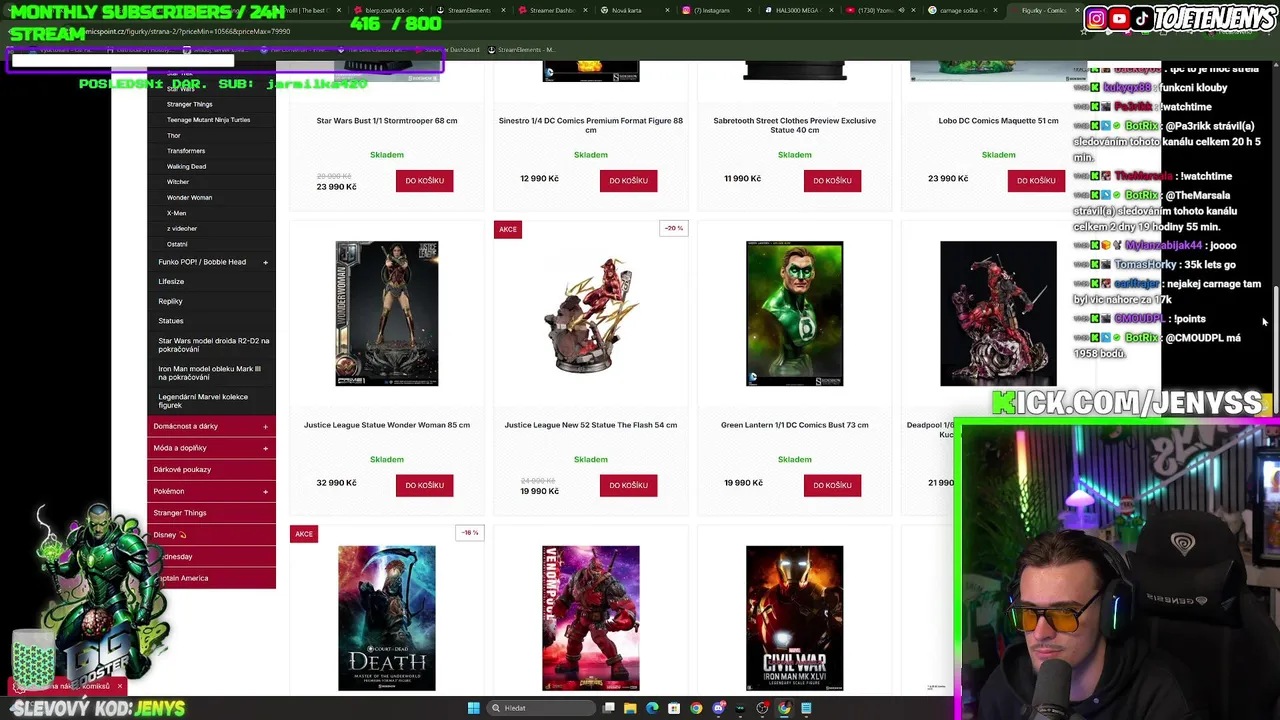This screenshot has height=720, width=1280.
Task: Open The Flash statue product image
Action: pyautogui.click(x=591, y=315)
